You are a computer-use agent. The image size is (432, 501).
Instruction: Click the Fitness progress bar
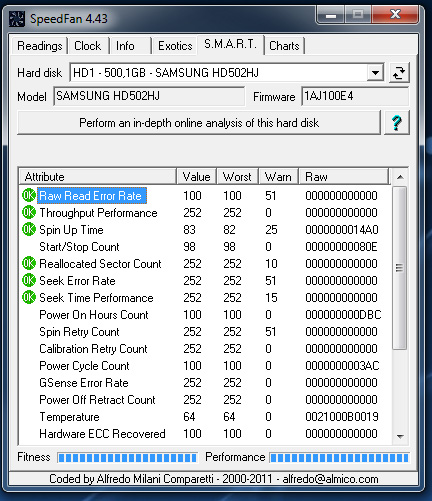click(128, 457)
